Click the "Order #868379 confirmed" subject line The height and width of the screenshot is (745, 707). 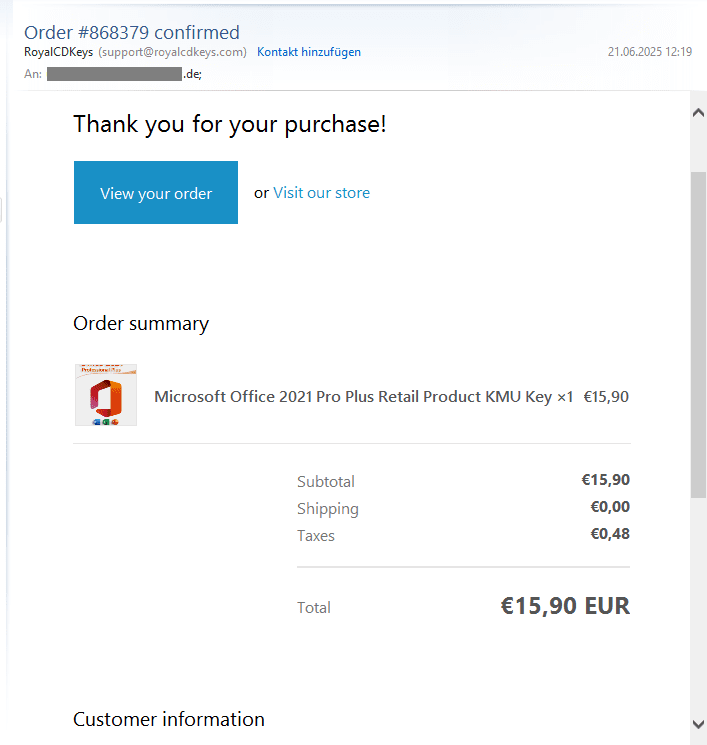point(132,33)
